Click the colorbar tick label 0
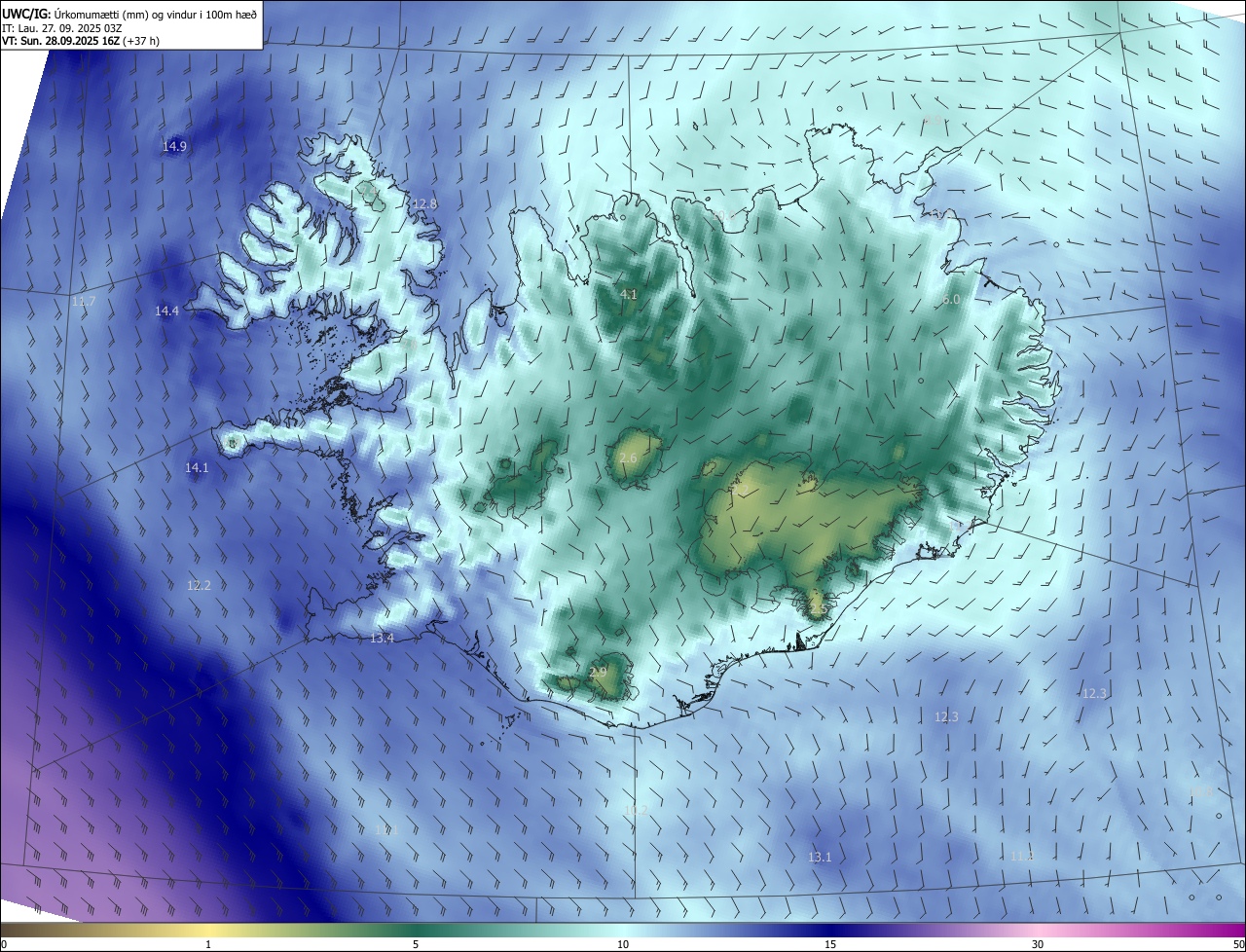The height and width of the screenshot is (952, 1246). [4, 944]
